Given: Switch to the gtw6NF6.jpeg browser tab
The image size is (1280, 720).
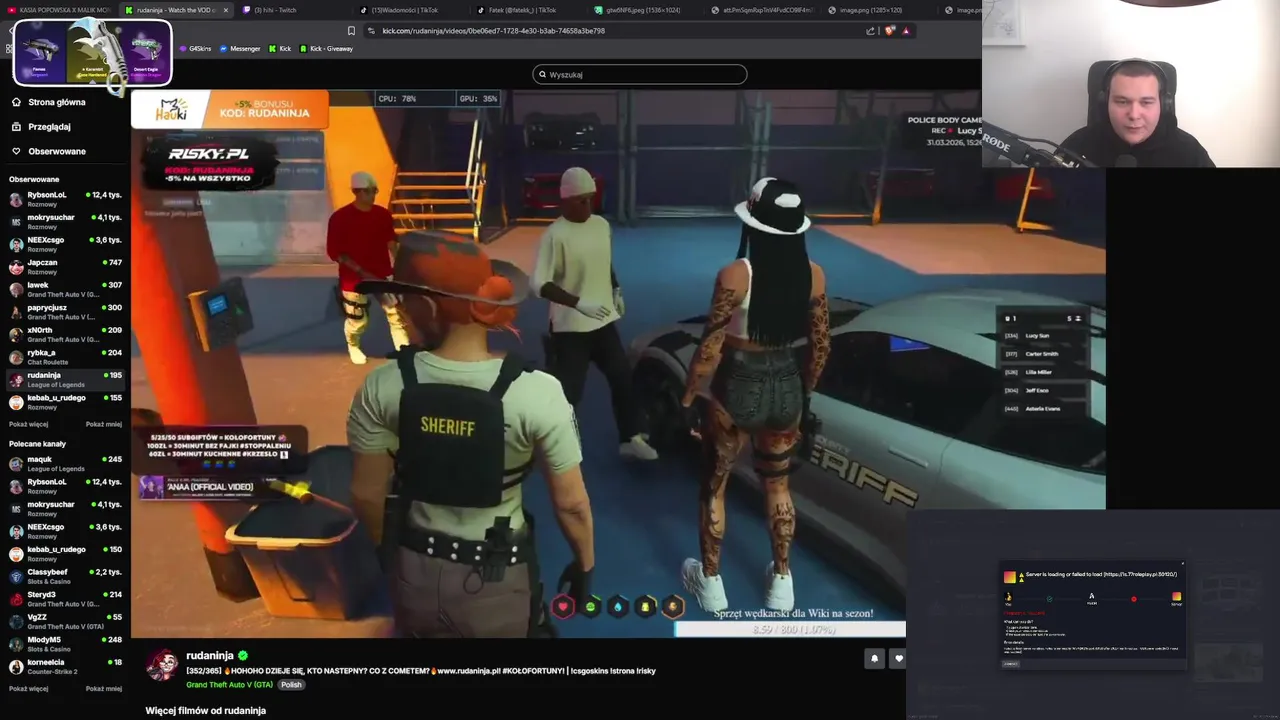Looking at the screenshot, I should coord(645,10).
